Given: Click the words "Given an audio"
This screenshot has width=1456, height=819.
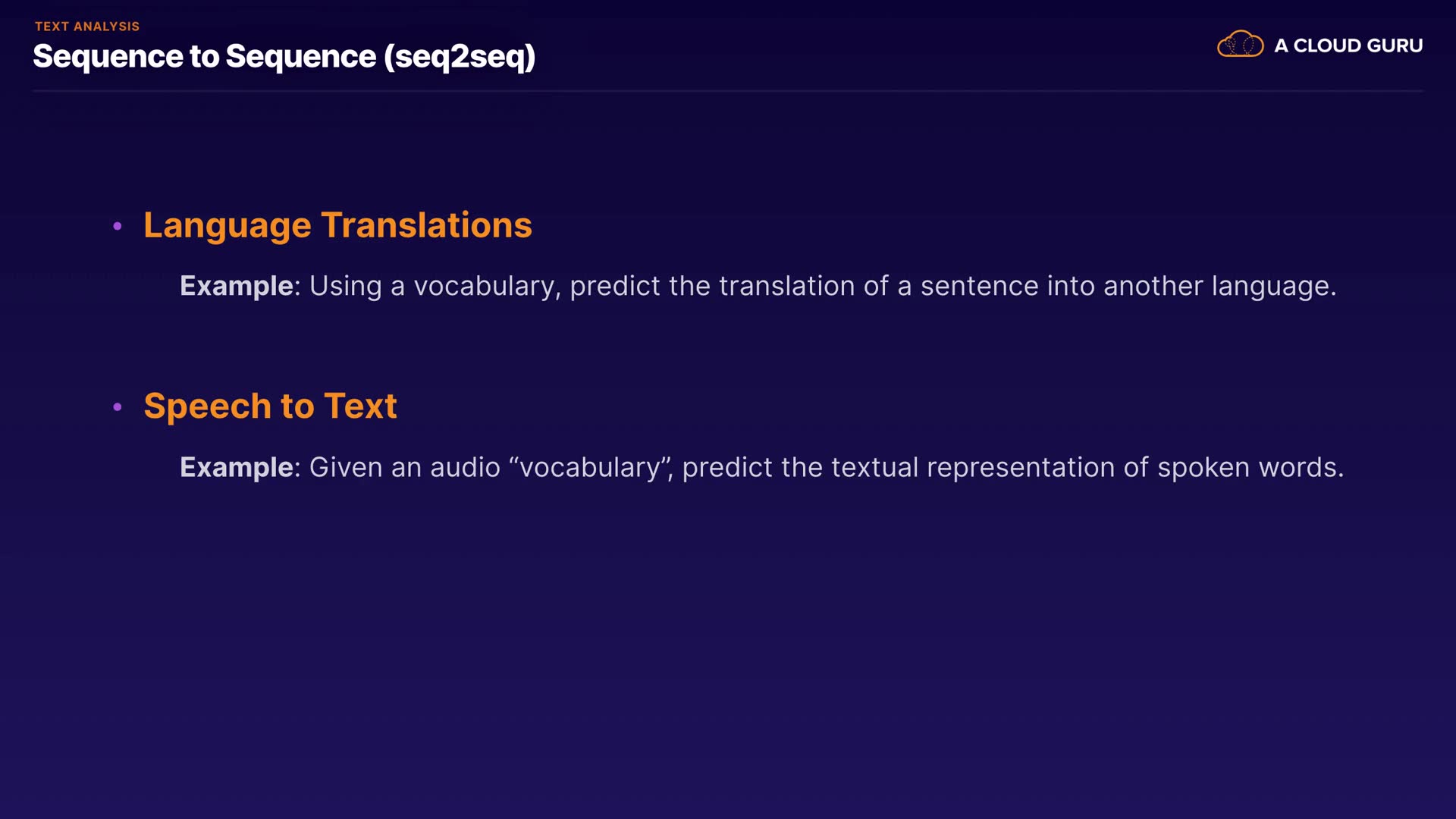Looking at the screenshot, I should tap(404, 467).
